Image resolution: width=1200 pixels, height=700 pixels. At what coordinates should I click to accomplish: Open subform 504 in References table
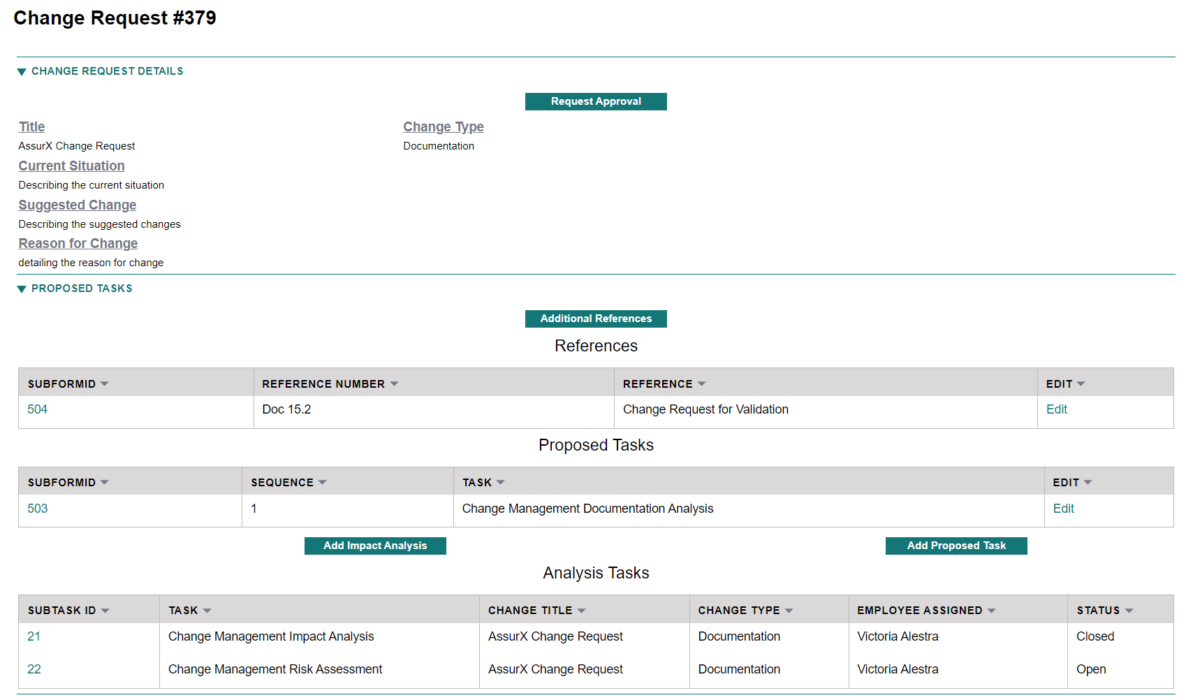37,409
